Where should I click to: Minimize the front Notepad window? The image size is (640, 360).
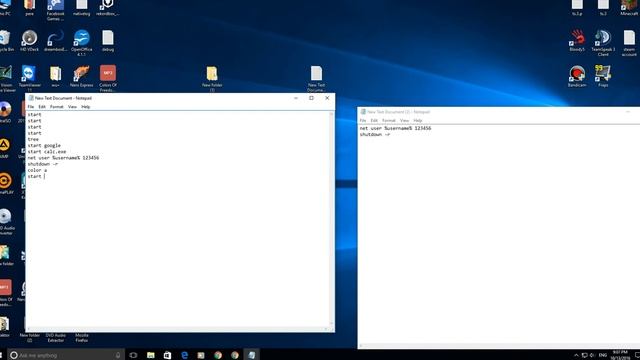coord(296,98)
